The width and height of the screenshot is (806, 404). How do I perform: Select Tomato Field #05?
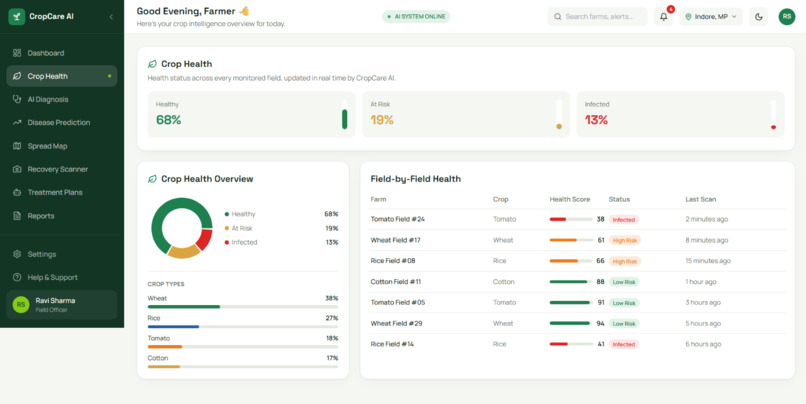[x=578, y=303]
